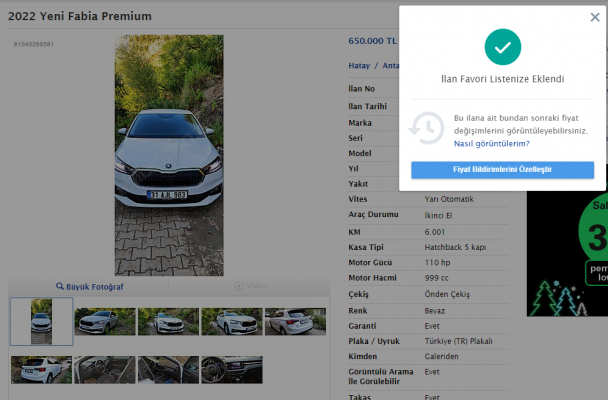Screen dimensions: 608x400
Task: Click the listing title '2022 Yeni Fabia Premium'
Action: pos(80,16)
